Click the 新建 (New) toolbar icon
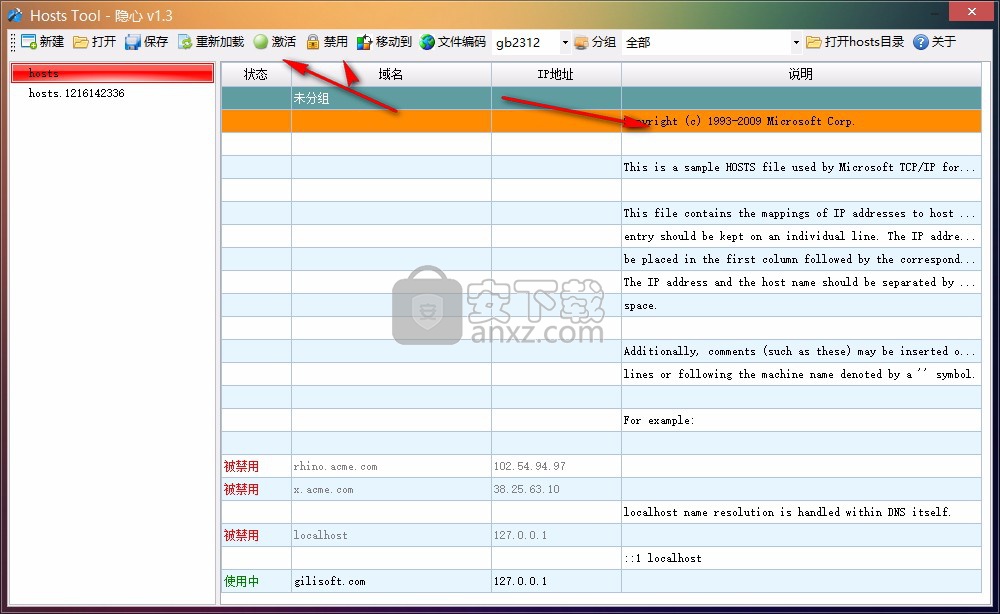The height and width of the screenshot is (614, 1000). (29, 42)
